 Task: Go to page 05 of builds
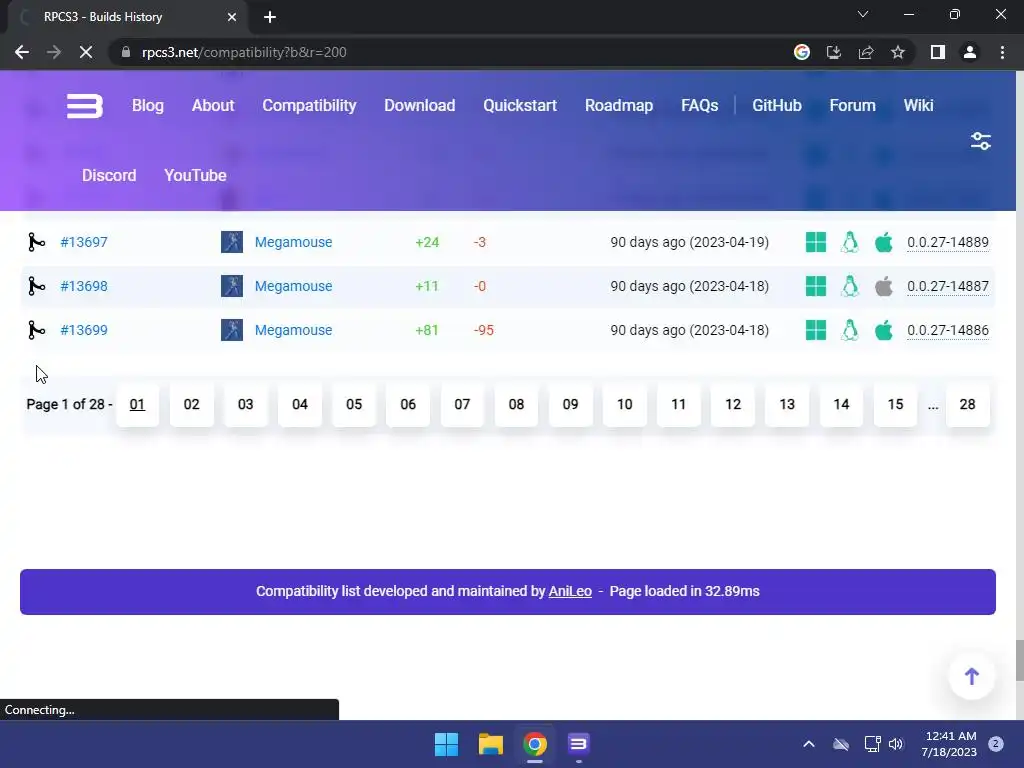[x=354, y=405]
